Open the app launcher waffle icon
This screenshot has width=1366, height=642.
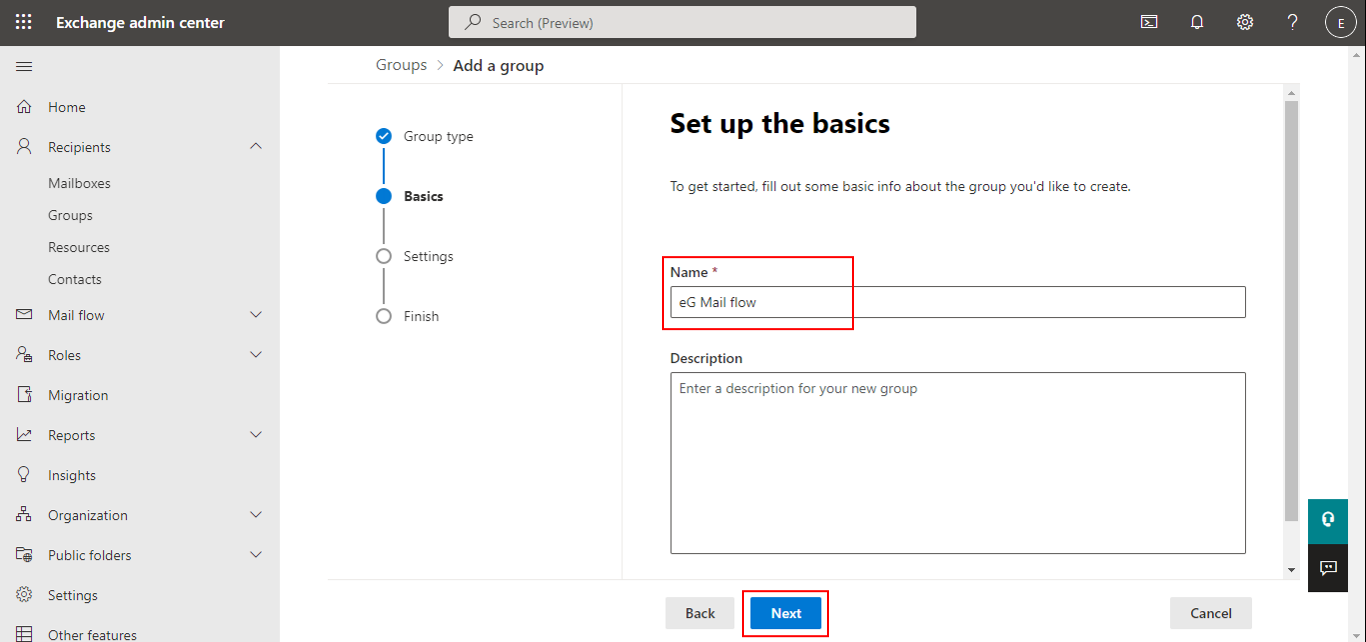coord(23,22)
